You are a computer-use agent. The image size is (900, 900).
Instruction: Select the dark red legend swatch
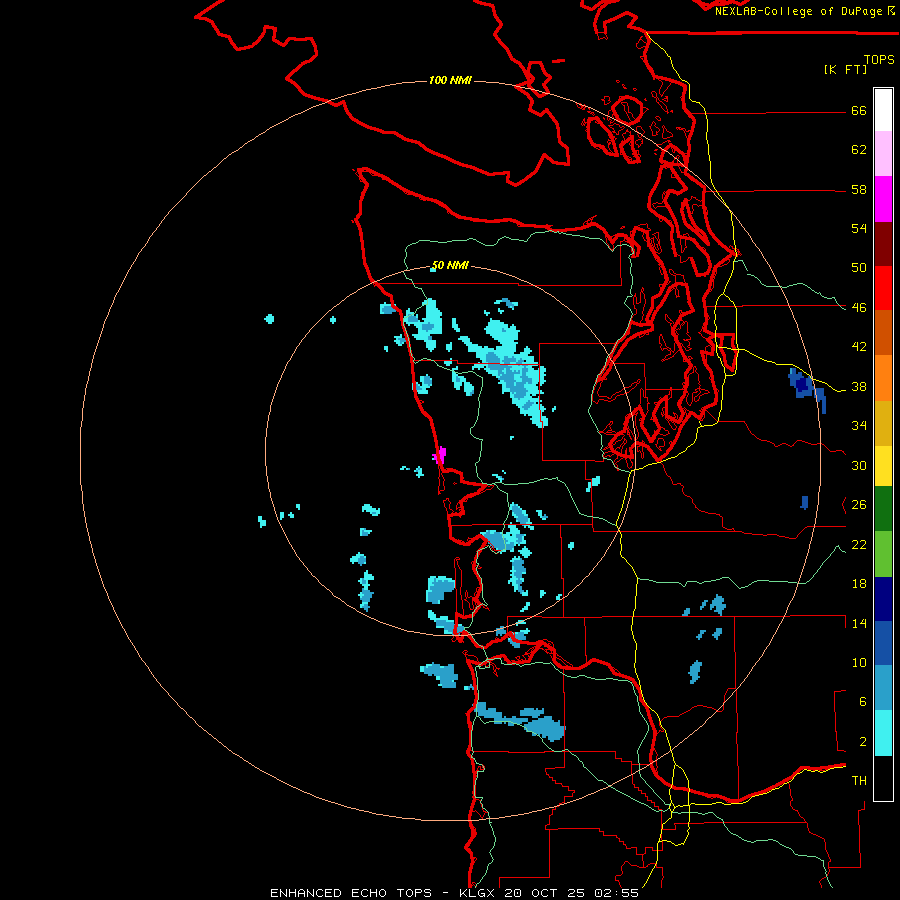pos(883,243)
